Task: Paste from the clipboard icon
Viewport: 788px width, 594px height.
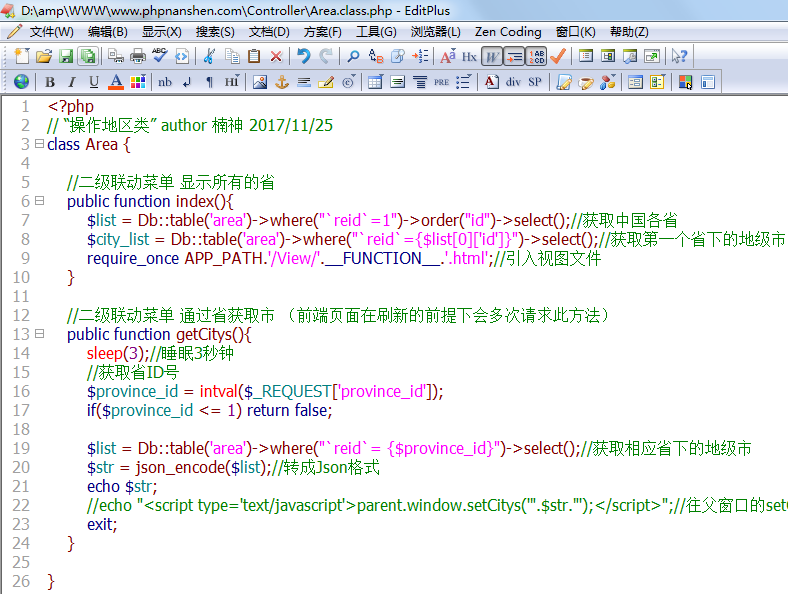Action: 254,56
